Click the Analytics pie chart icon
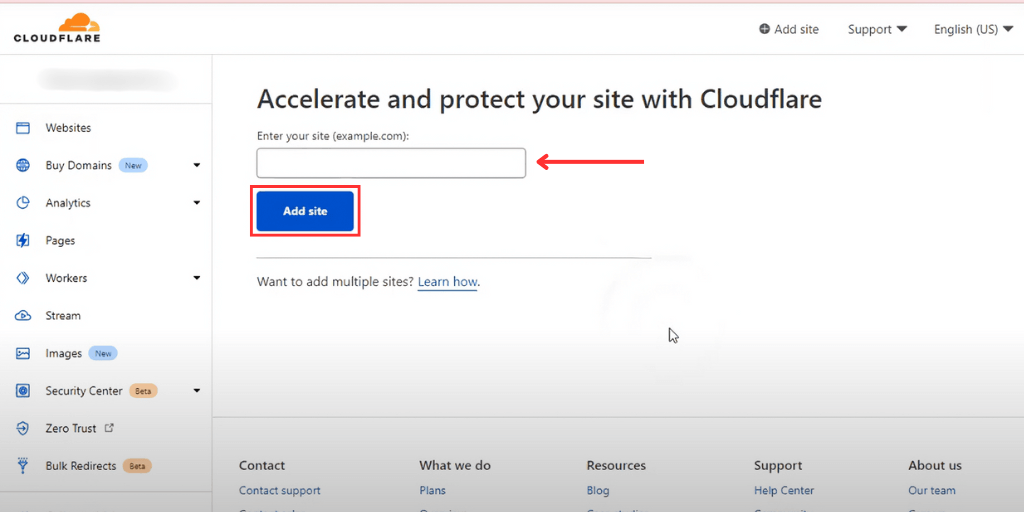The image size is (1024, 512). tap(23, 203)
